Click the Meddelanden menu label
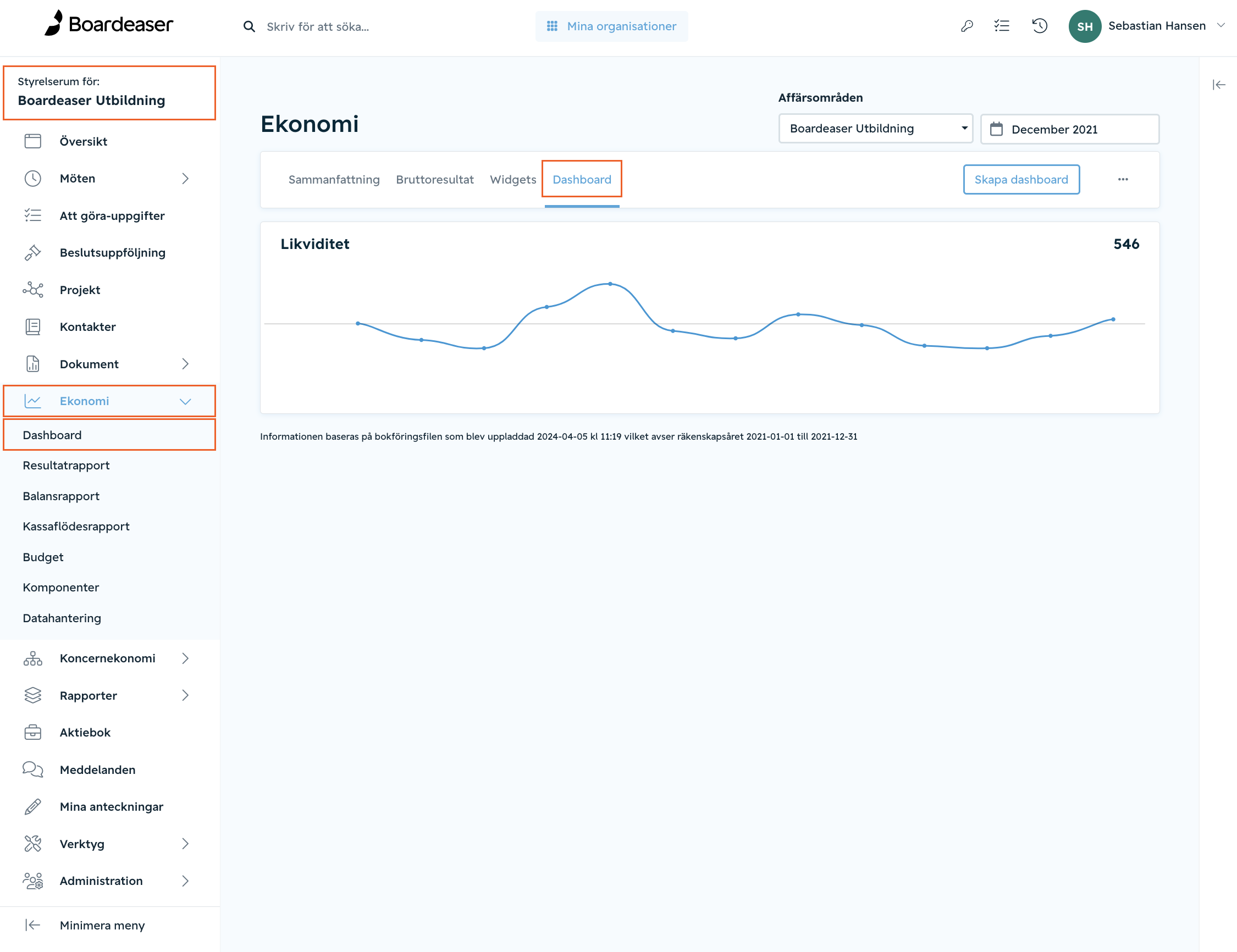 click(x=97, y=770)
